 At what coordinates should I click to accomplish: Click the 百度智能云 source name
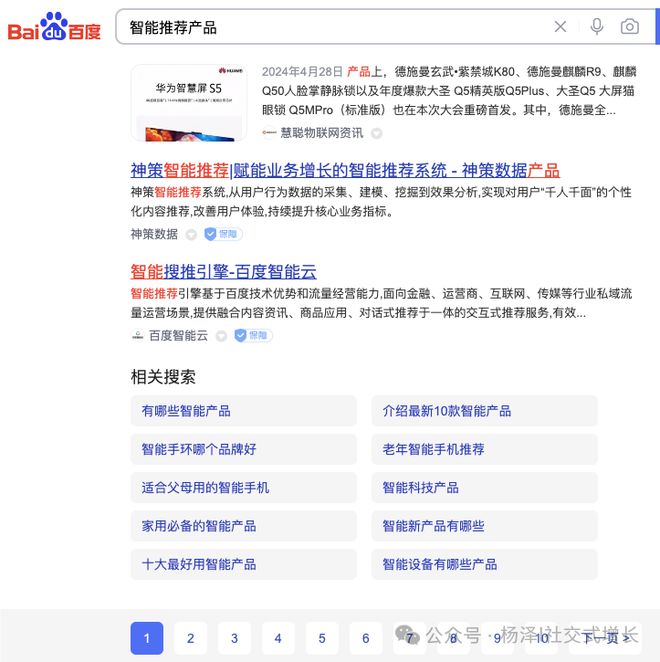178,336
